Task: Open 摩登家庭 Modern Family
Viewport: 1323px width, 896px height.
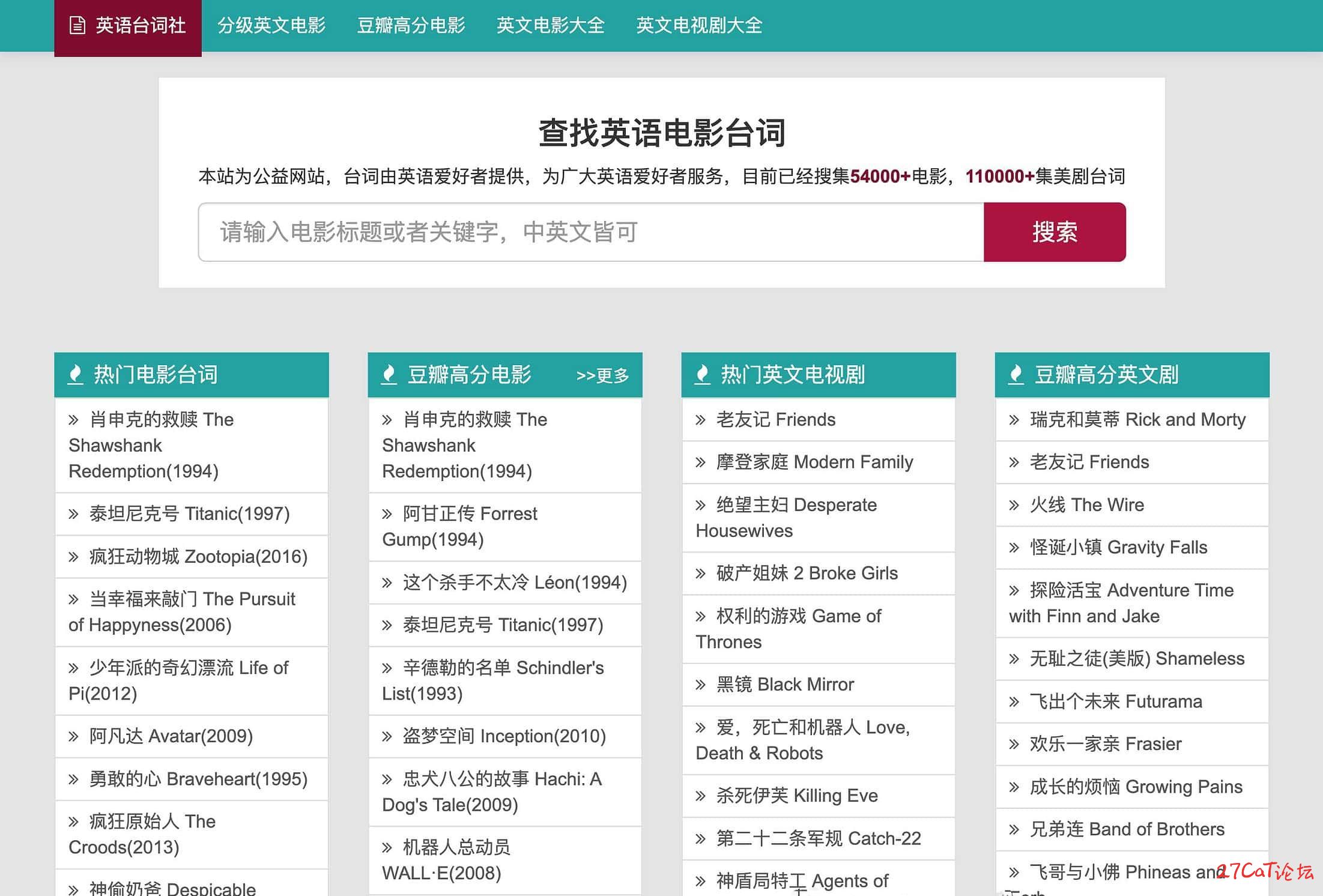Action: pyautogui.click(x=819, y=462)
